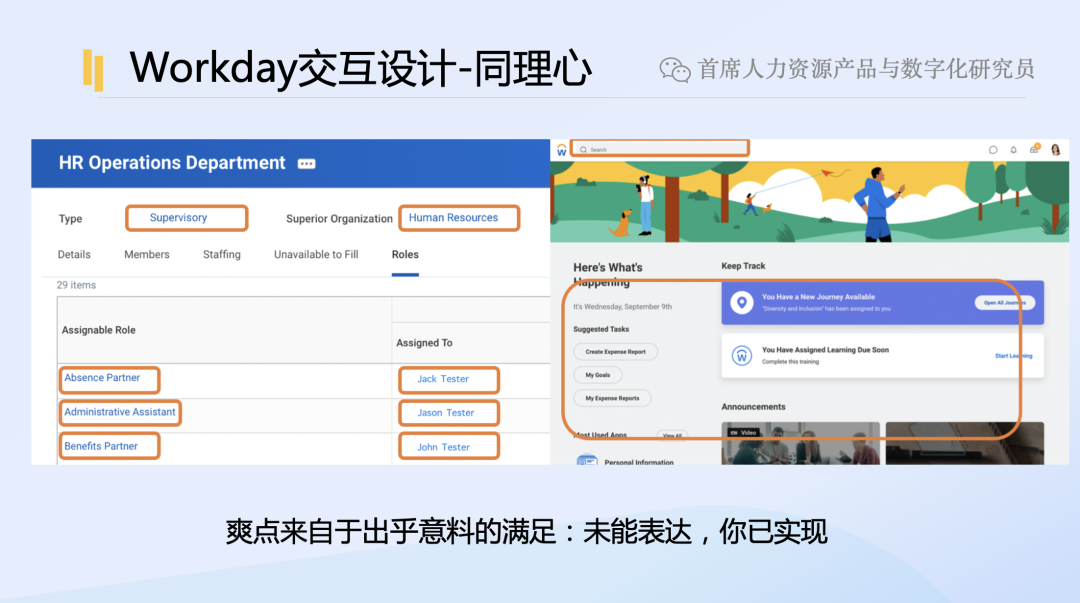This screenshot has height=603, width=1080.
Task: Click the My Expense Reports button
Action: (612, 398)
